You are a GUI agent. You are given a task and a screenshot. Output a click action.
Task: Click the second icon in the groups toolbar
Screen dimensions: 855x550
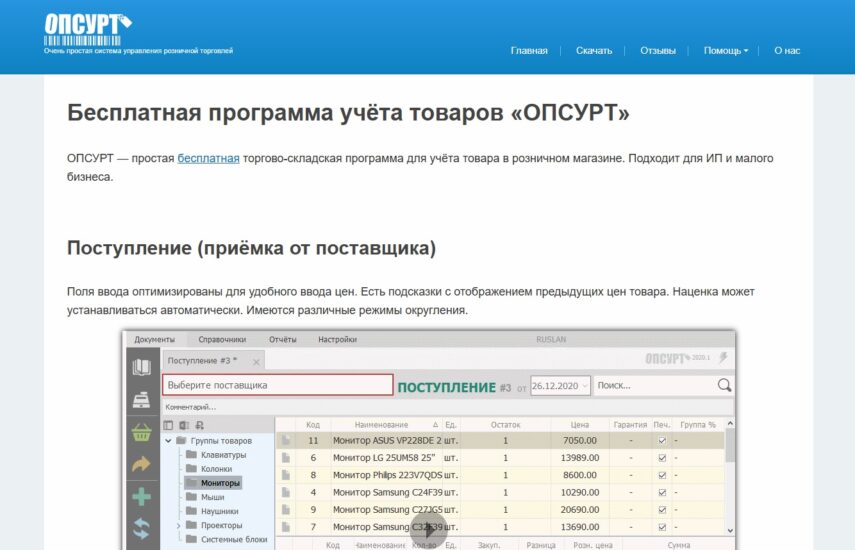(184, 425)
